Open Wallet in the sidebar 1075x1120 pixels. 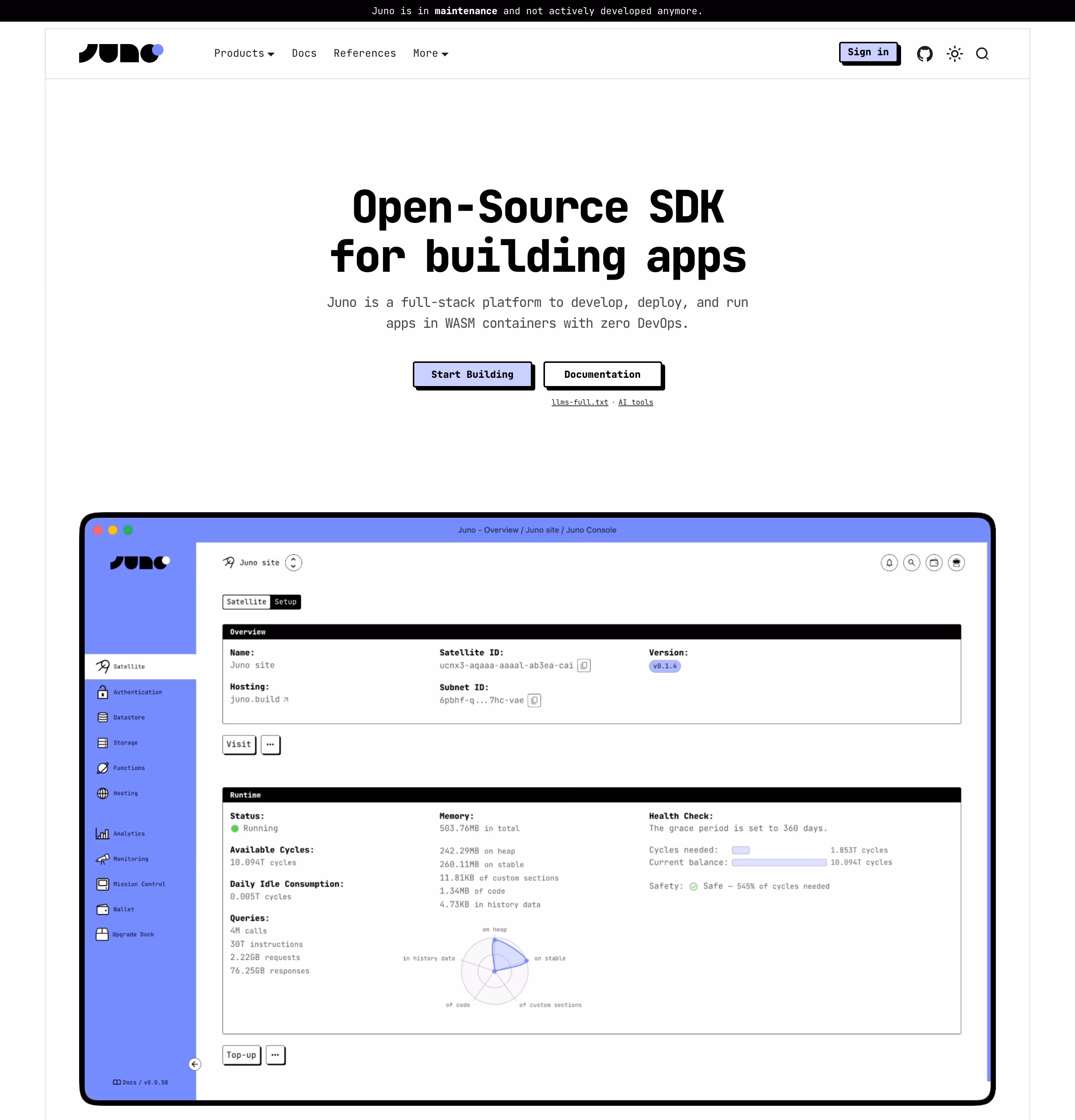tap(115, 909)
